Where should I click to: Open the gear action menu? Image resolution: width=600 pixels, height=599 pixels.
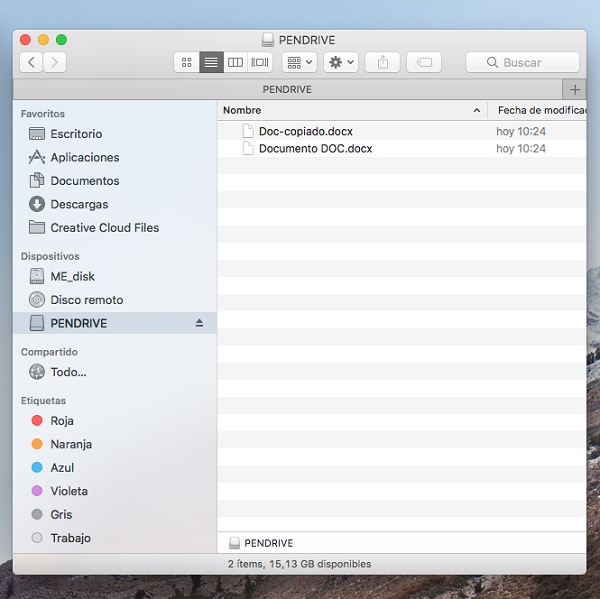pos(340,62)
